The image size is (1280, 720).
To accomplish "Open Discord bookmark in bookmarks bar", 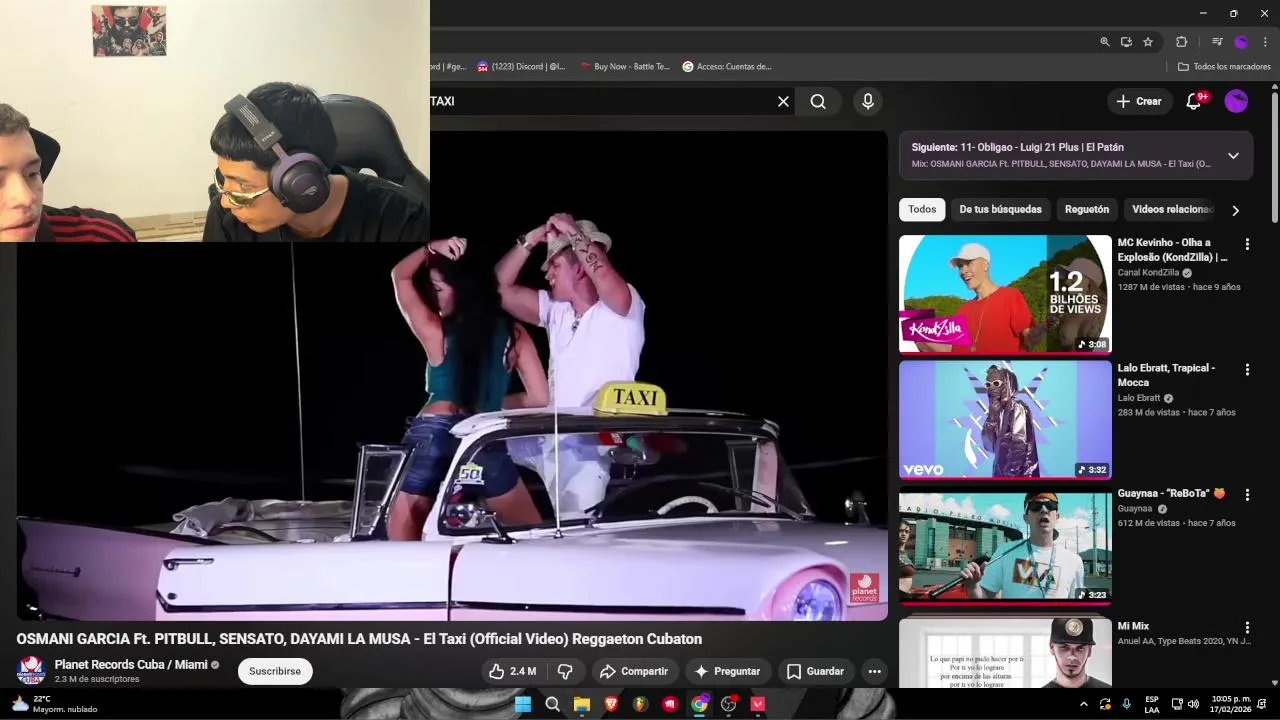I will click(521, 67).
